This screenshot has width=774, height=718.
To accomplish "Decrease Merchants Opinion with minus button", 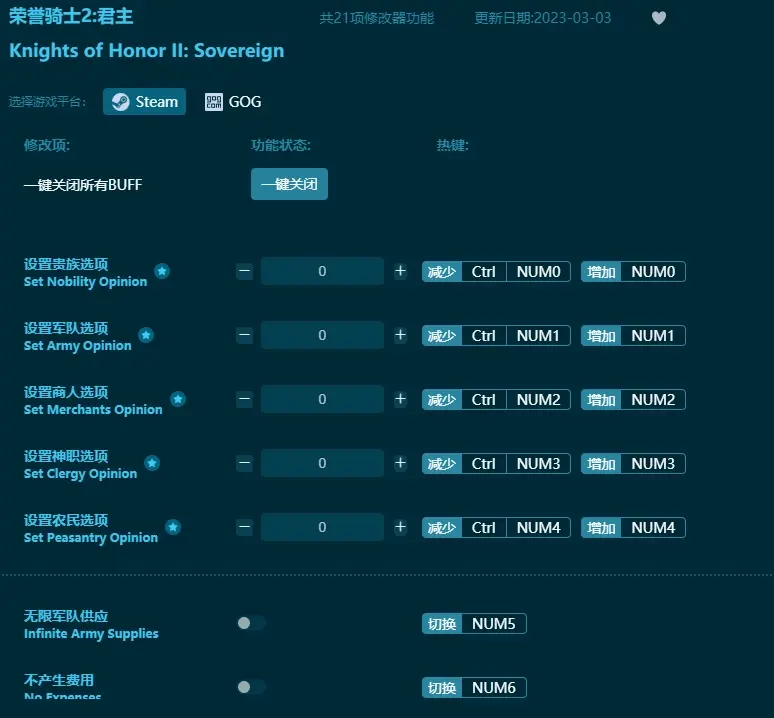I will coord(244,399).
